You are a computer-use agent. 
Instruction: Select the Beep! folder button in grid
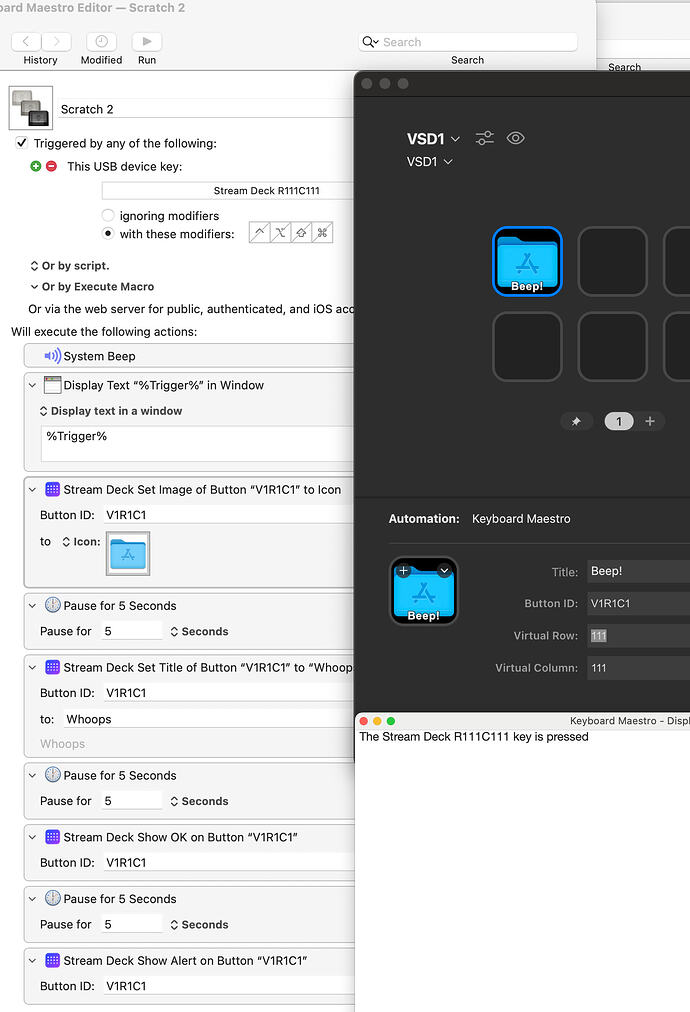[x=527, y=262]
